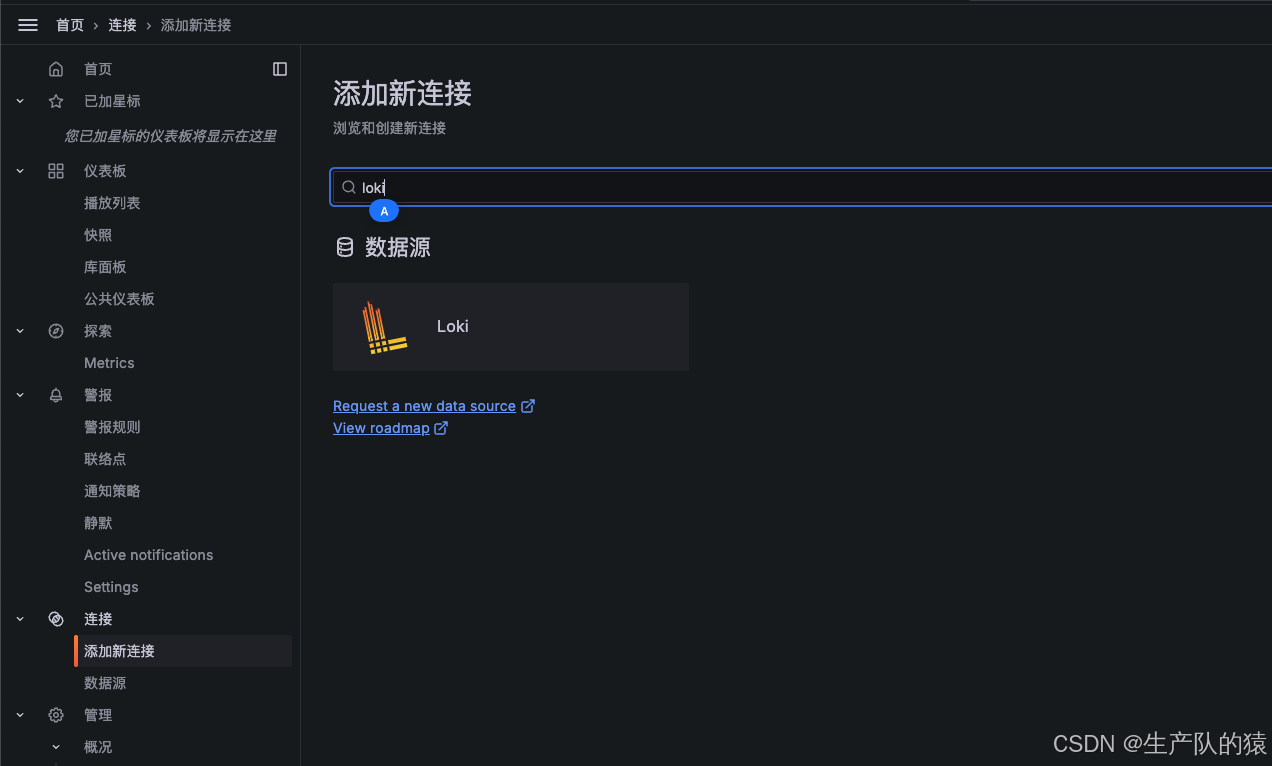Open 公共仪表板 in sidebar
This screenshot has height=766, width=1272.
tap(119, 299)
